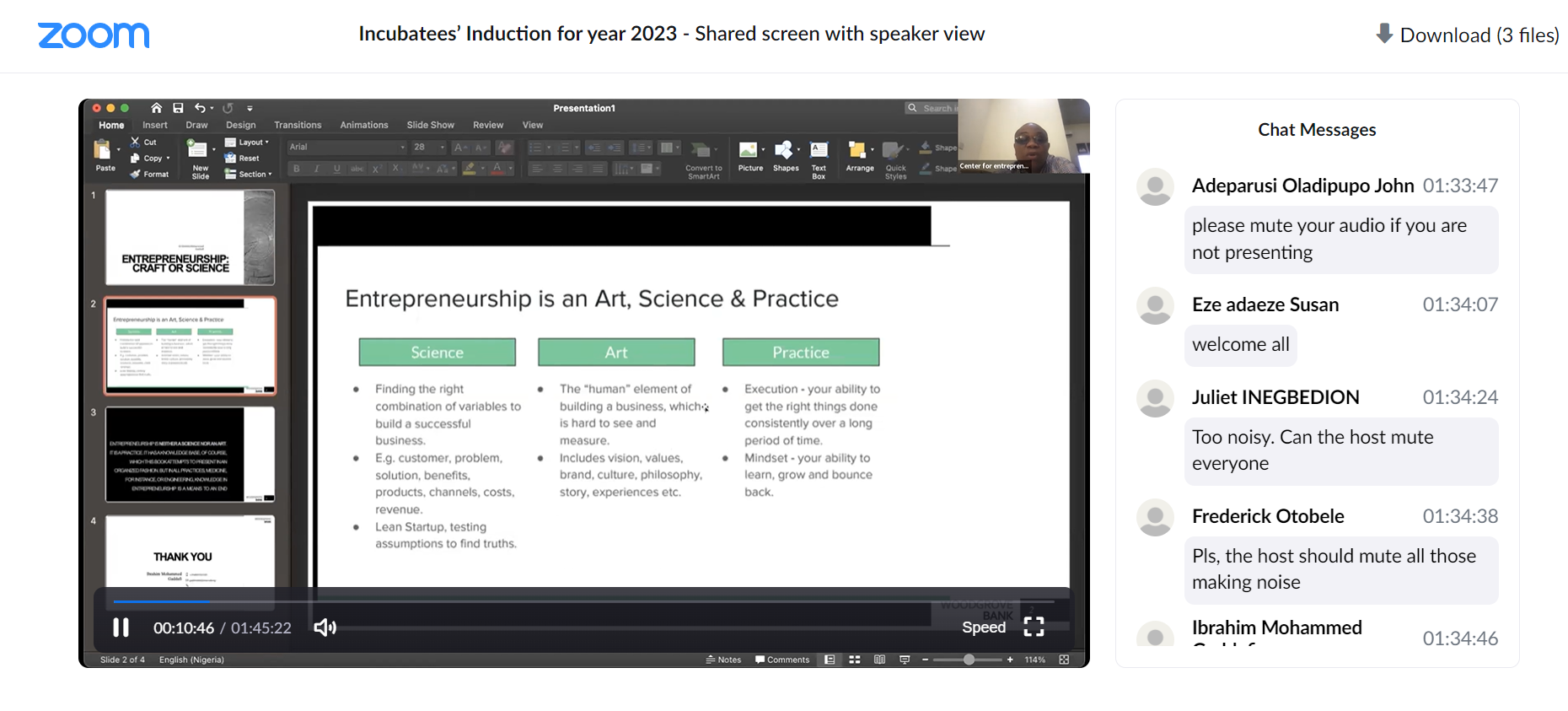This screenshot has height=711, width=1568.
Task: Click the Download (3 files) link
Action: (1468, 35)
